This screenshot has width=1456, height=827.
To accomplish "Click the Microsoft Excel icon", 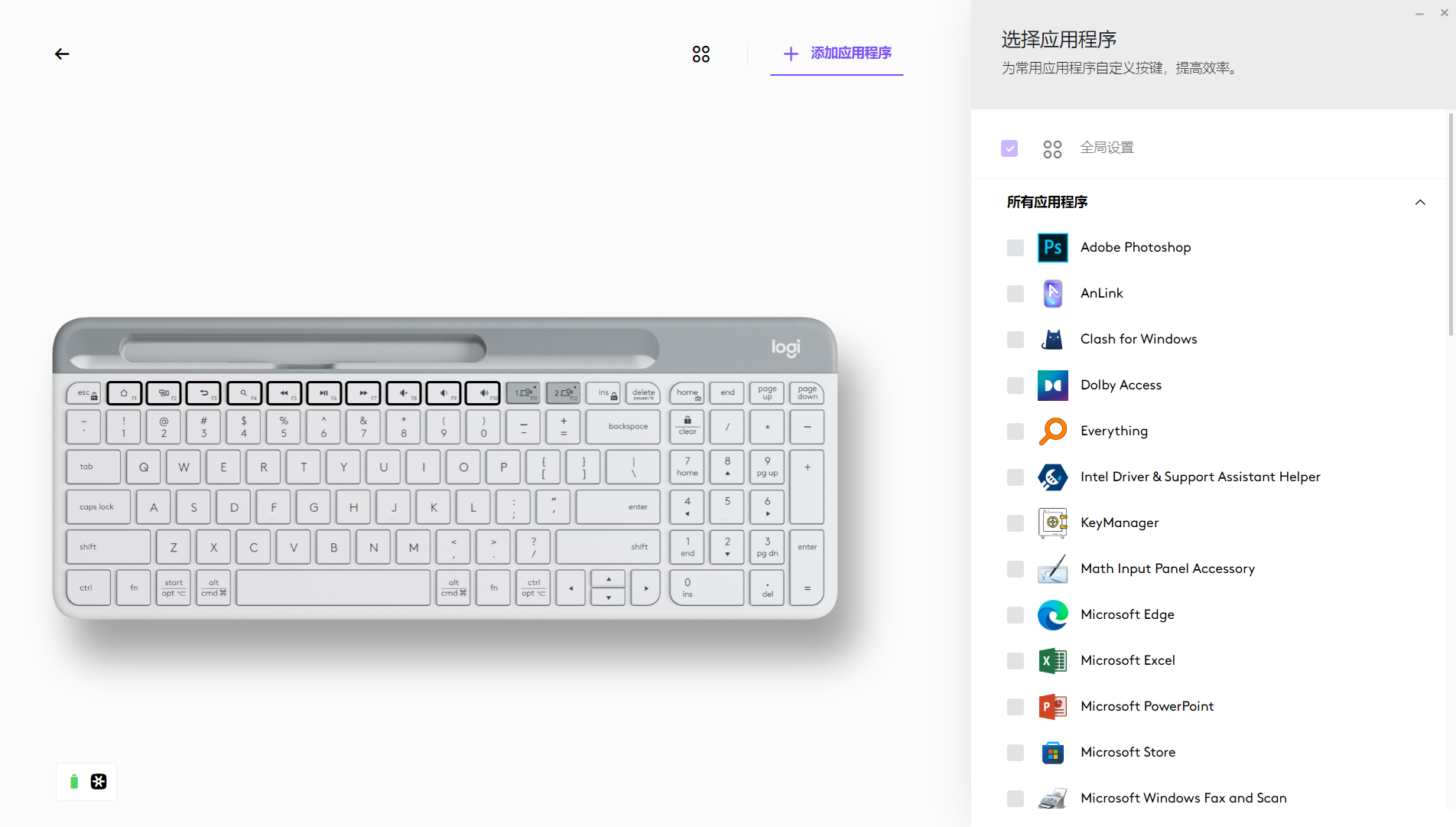I will click(x=1053, y=660).
